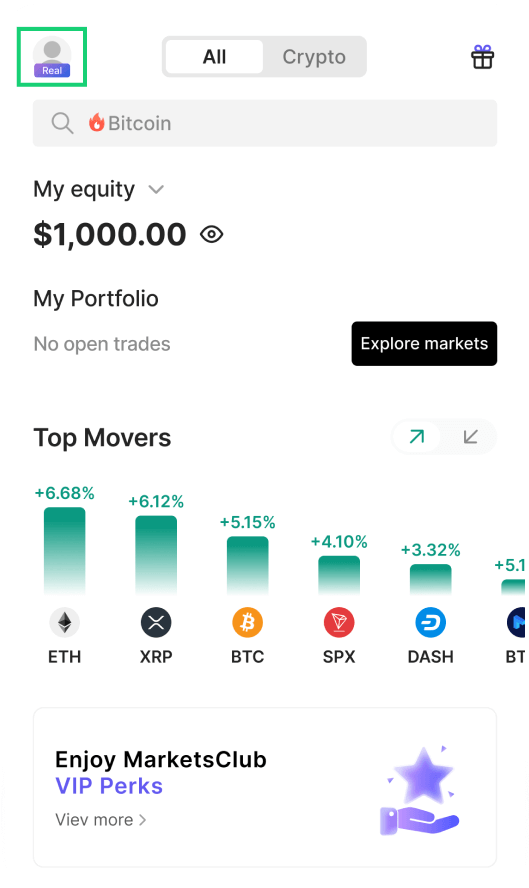Viewport: 529px width, 888px height.
Task: Show top losers with down arrow
Action: point(470,437)
